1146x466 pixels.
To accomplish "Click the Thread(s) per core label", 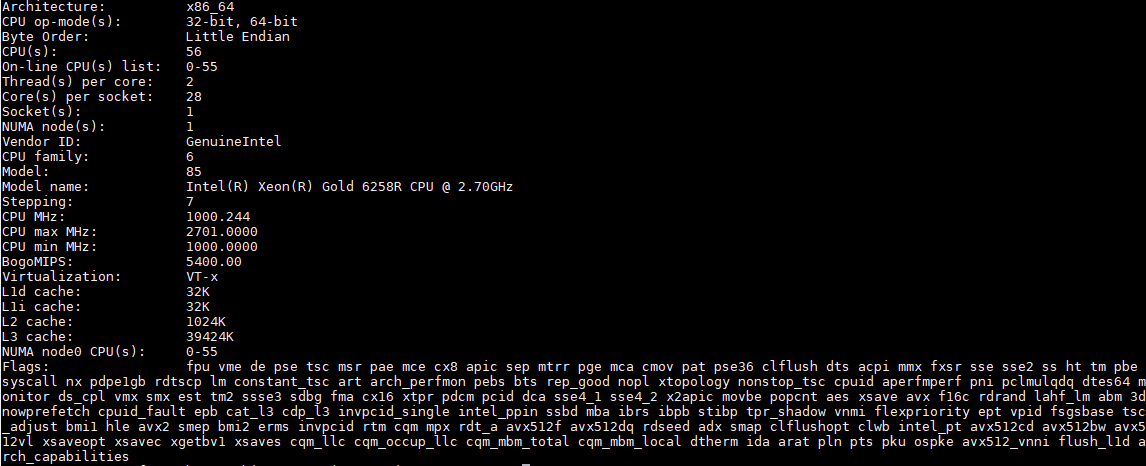I will tap(78, 82).
